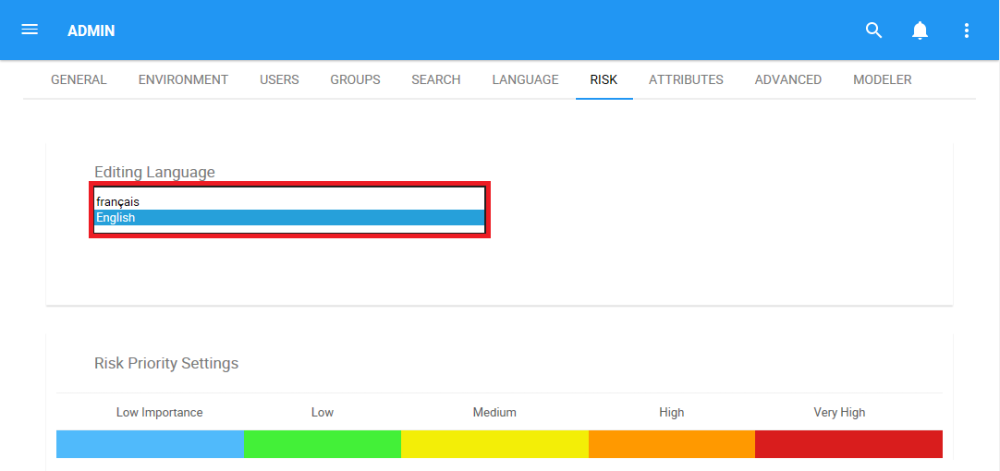Click the Very High label
This screenshot has height=471, width=1000.
tap(839, 412)
